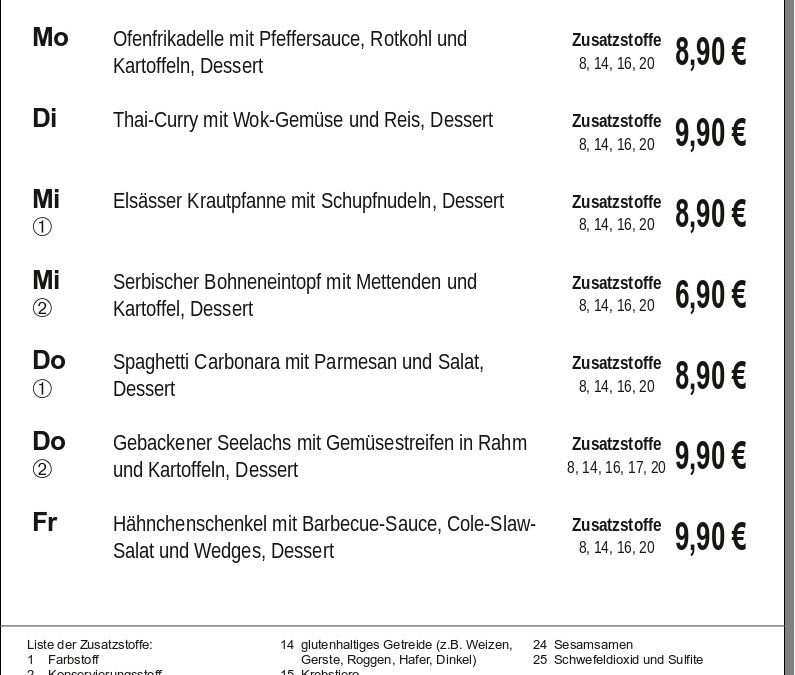Select Elsässer Krautpfanne mit Schupfnudeln text
Image resolution: width=795 pixels, height=675 pixels.
click(x=308, y=201)
